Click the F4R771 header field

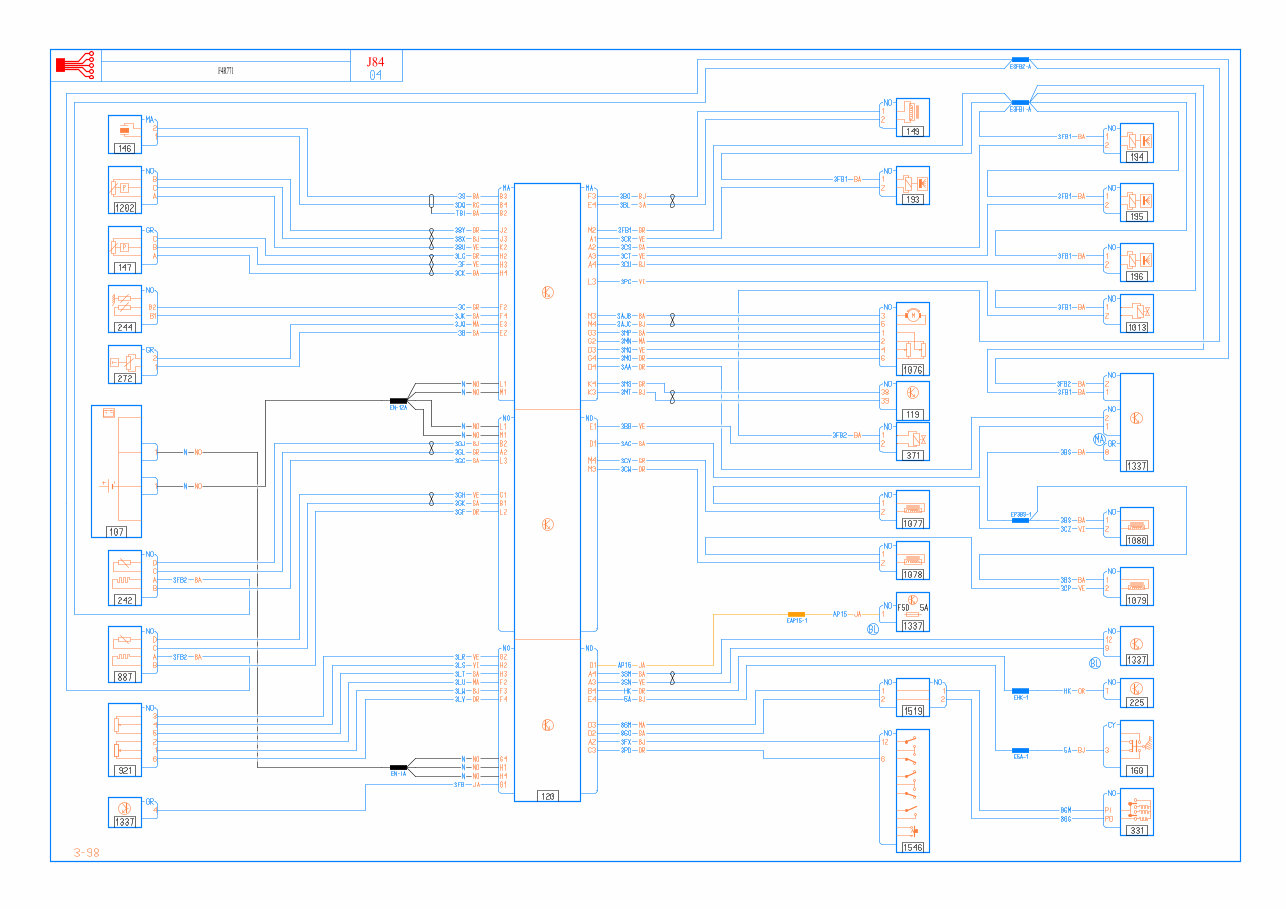(x=226, y=71)
